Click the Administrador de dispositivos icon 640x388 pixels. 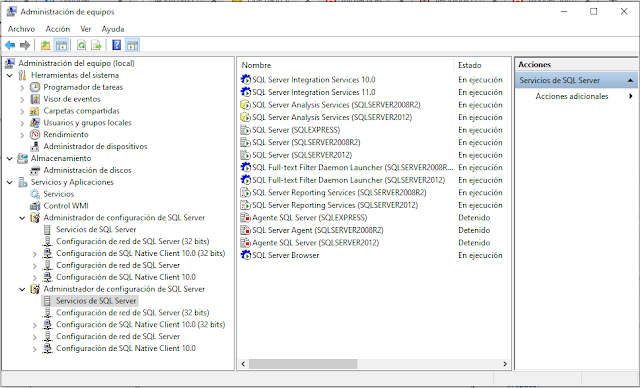(x=35, y=146)
